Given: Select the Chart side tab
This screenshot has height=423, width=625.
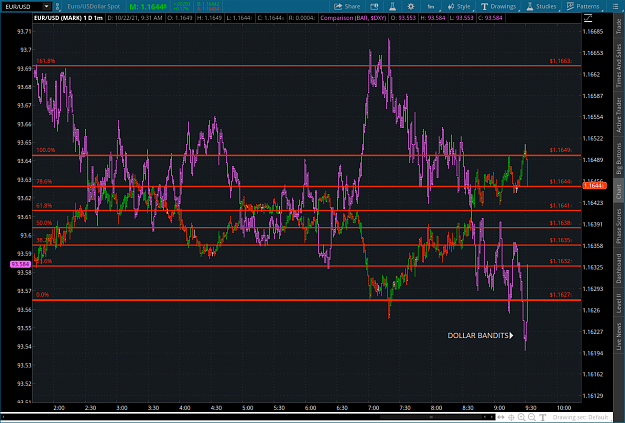Looking at the screenshot, I should pyautogui.click(x=619, y=192).
